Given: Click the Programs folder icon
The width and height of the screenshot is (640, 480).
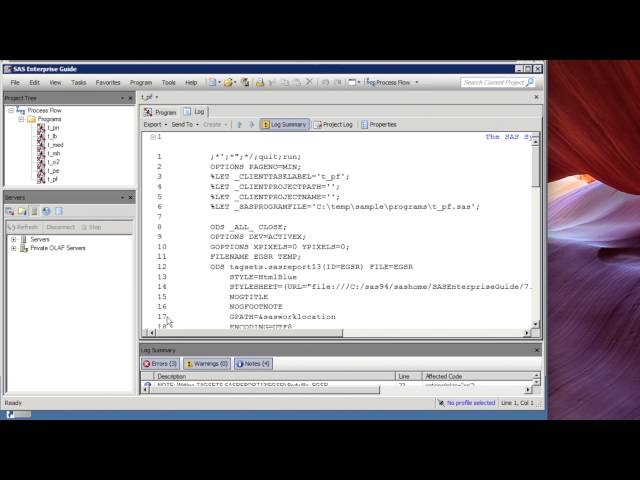Looking at the screenshot, I should 31,119.
